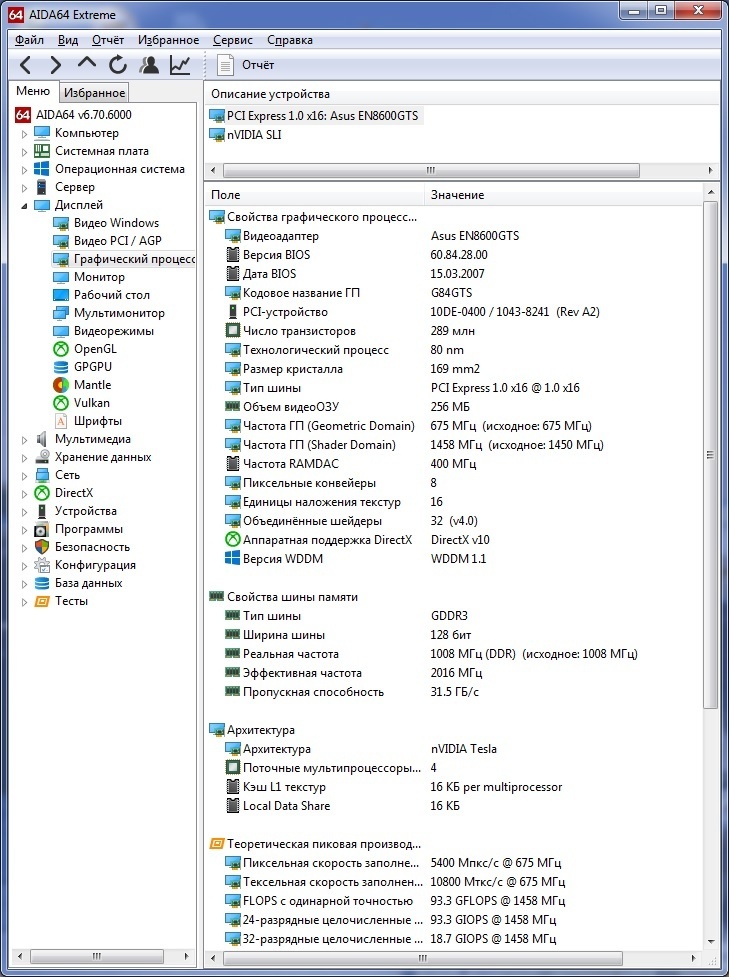Open the graph chart toolbar icon
The image size is (729, 977).
click(180, 66)
